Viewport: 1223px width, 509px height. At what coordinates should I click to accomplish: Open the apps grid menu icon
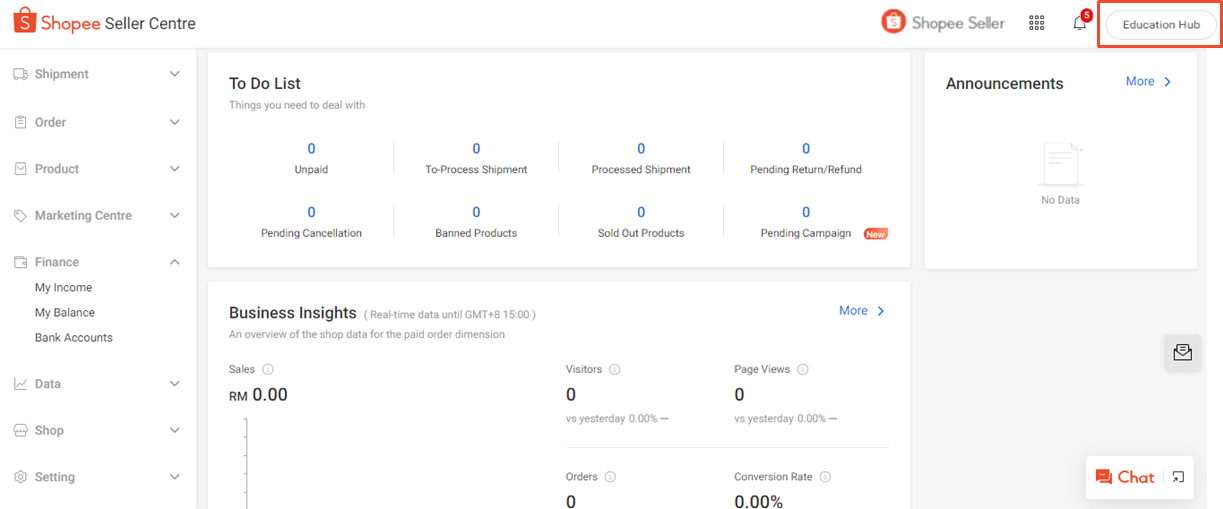tap(1036, 23)
